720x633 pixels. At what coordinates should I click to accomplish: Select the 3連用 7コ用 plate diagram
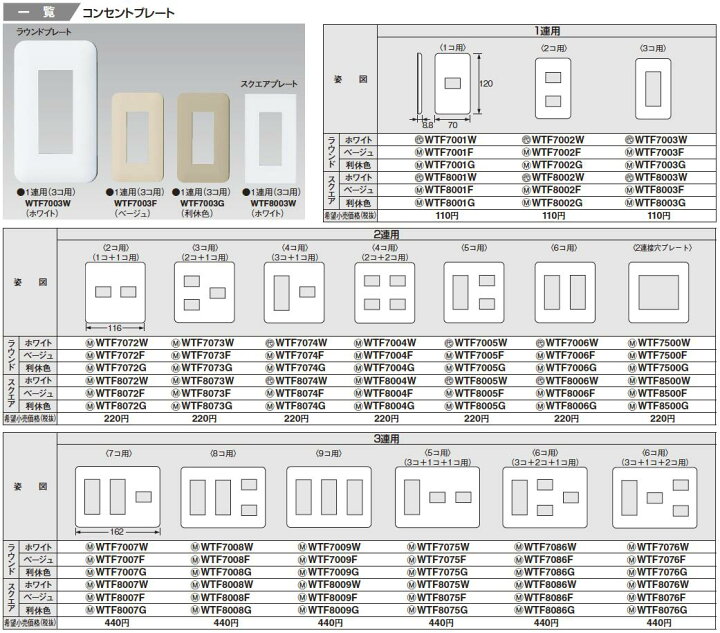click(118, 497)
